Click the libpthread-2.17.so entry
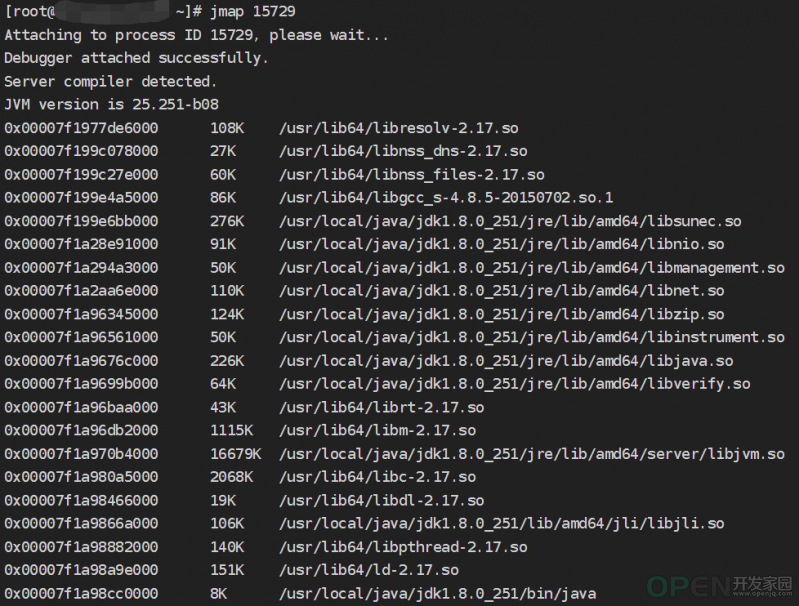Image resolution: width=799 pixels, height=606 pixels. 403,547
